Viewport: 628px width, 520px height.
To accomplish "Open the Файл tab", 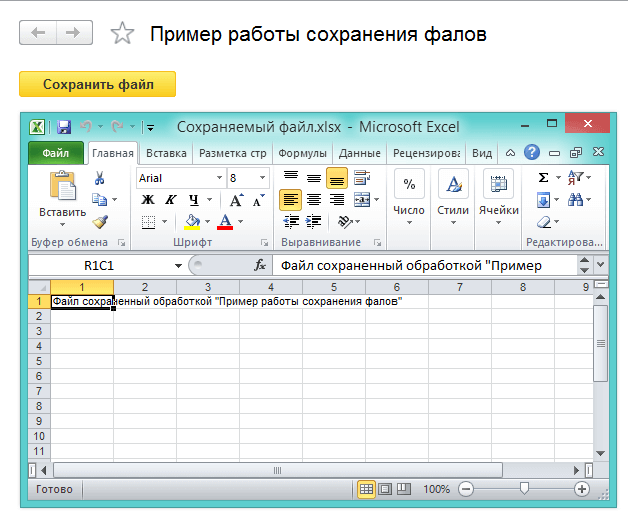I will (56, 153).
